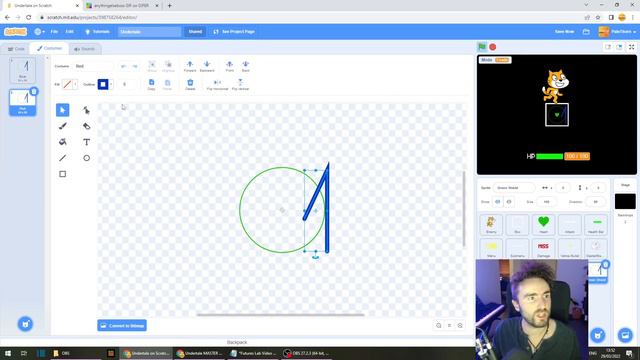Switch to small stage layout
Image resolution: width=640 pixels, height=360 pixels.
click(608, 47)
